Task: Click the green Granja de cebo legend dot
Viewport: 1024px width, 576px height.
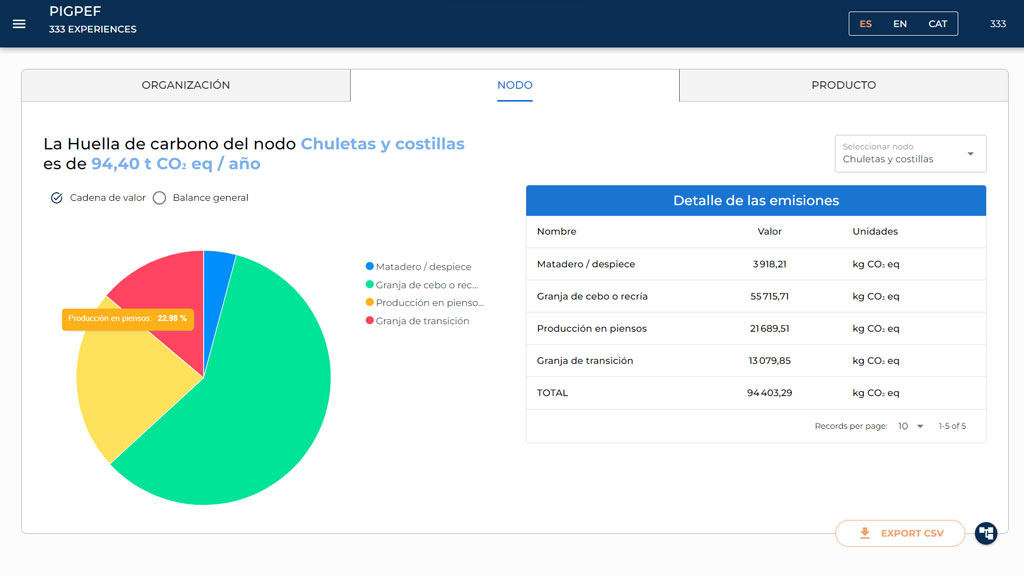Action: point(370,285)
